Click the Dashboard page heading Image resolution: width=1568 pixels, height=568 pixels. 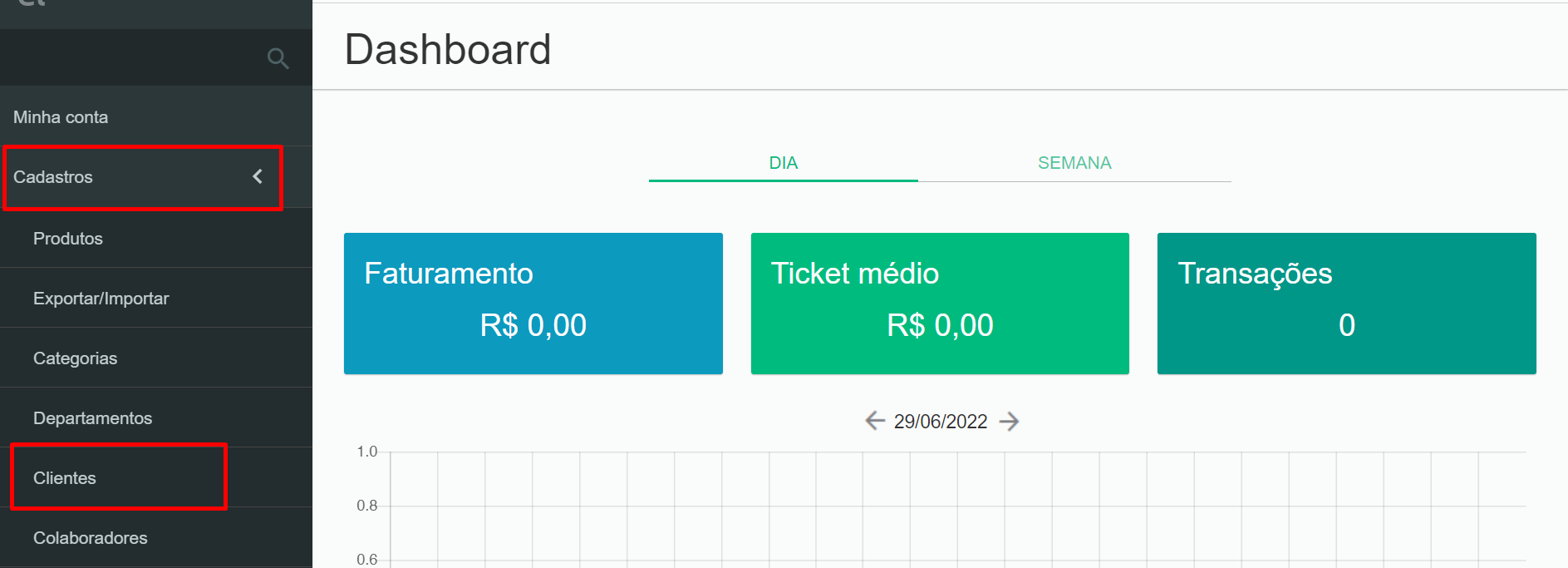point(448,49)
